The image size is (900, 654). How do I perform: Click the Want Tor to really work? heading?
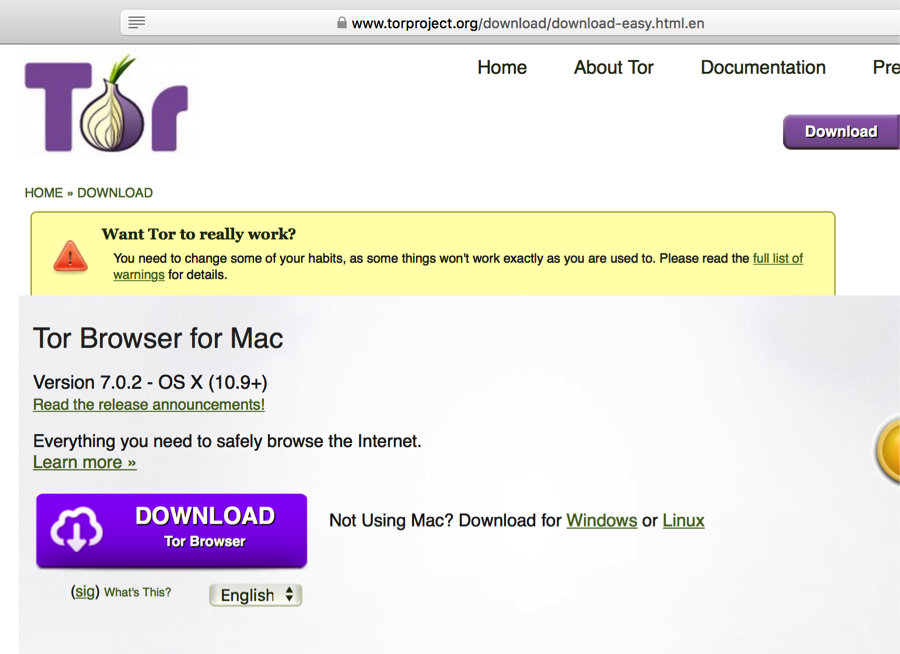(199, 234)
